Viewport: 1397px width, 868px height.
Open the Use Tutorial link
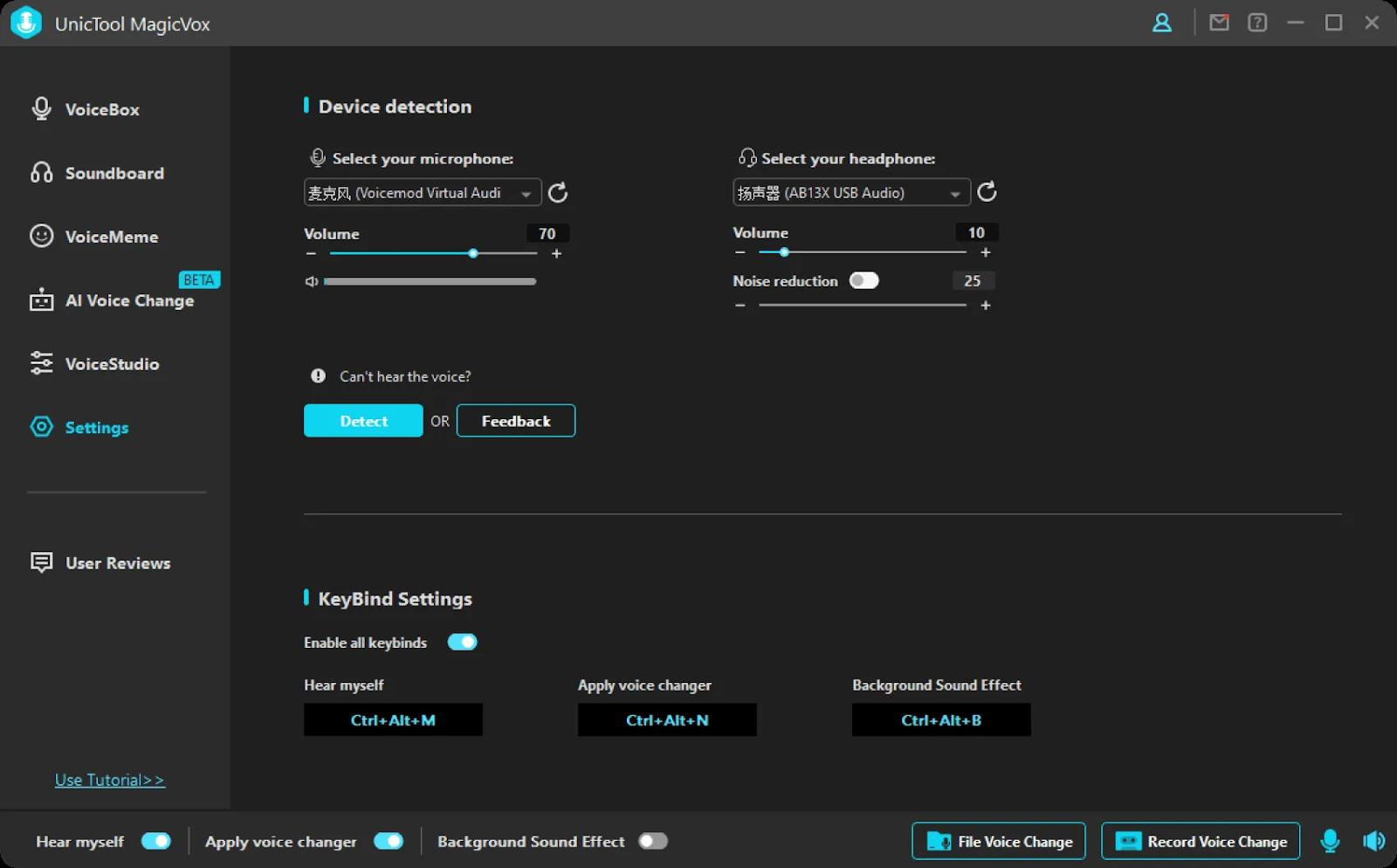click(x=109, y=779)
